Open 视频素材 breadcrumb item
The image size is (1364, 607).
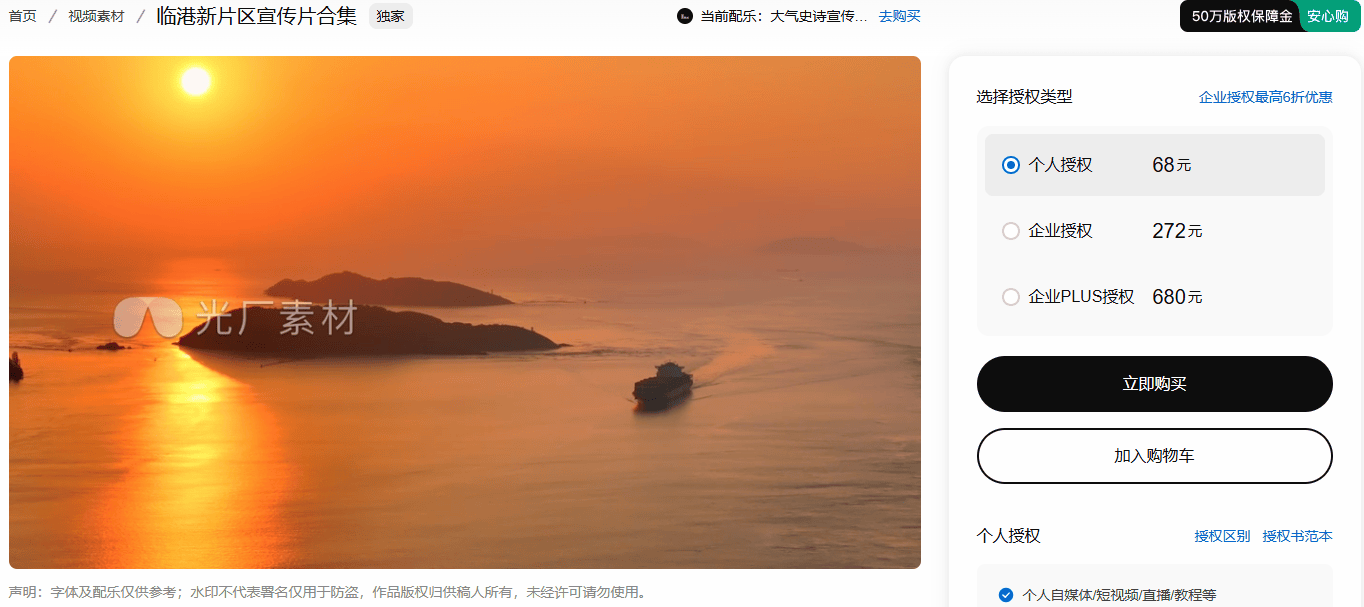pyautogui.click(x=96, y=16)
